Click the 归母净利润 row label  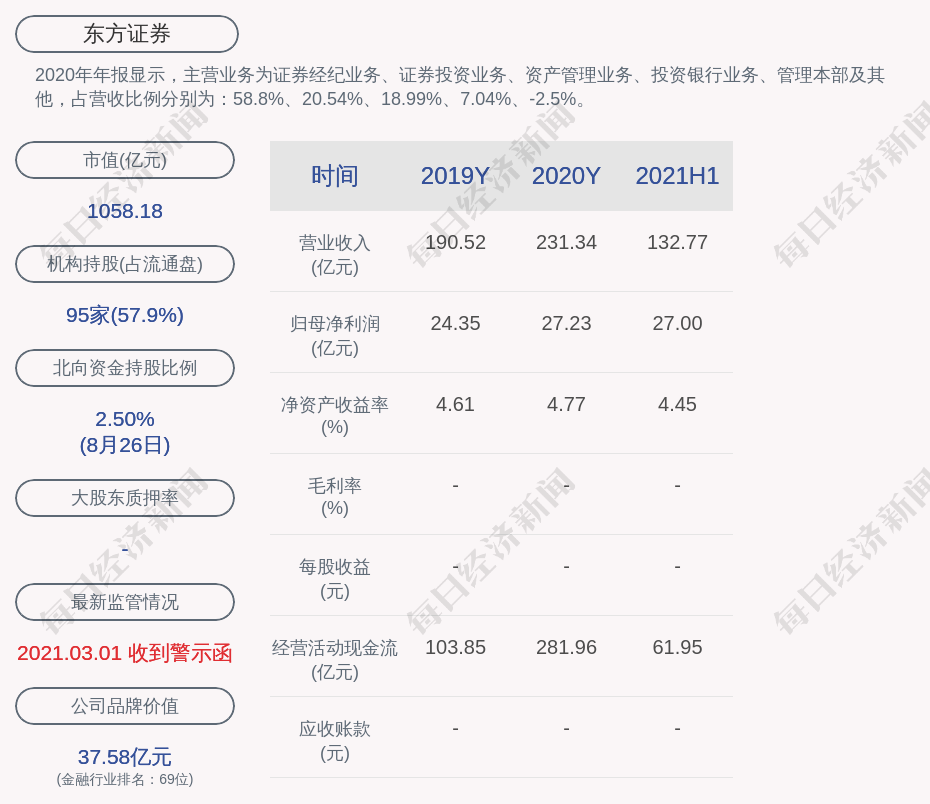point(335,335)
